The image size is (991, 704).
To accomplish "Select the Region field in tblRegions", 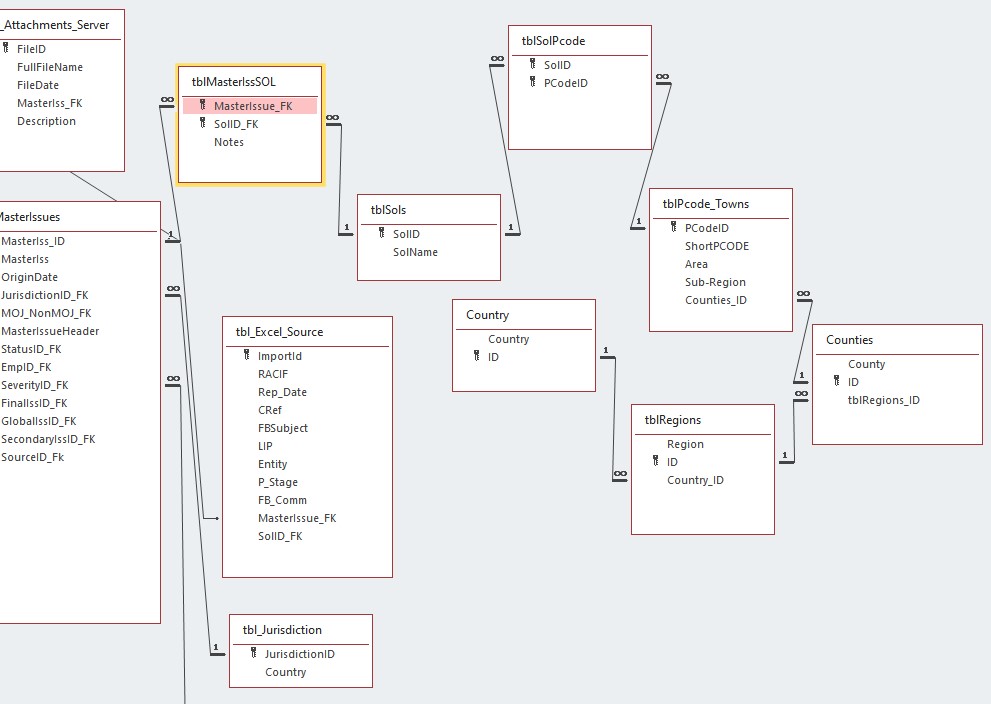I will pos(685,444).
